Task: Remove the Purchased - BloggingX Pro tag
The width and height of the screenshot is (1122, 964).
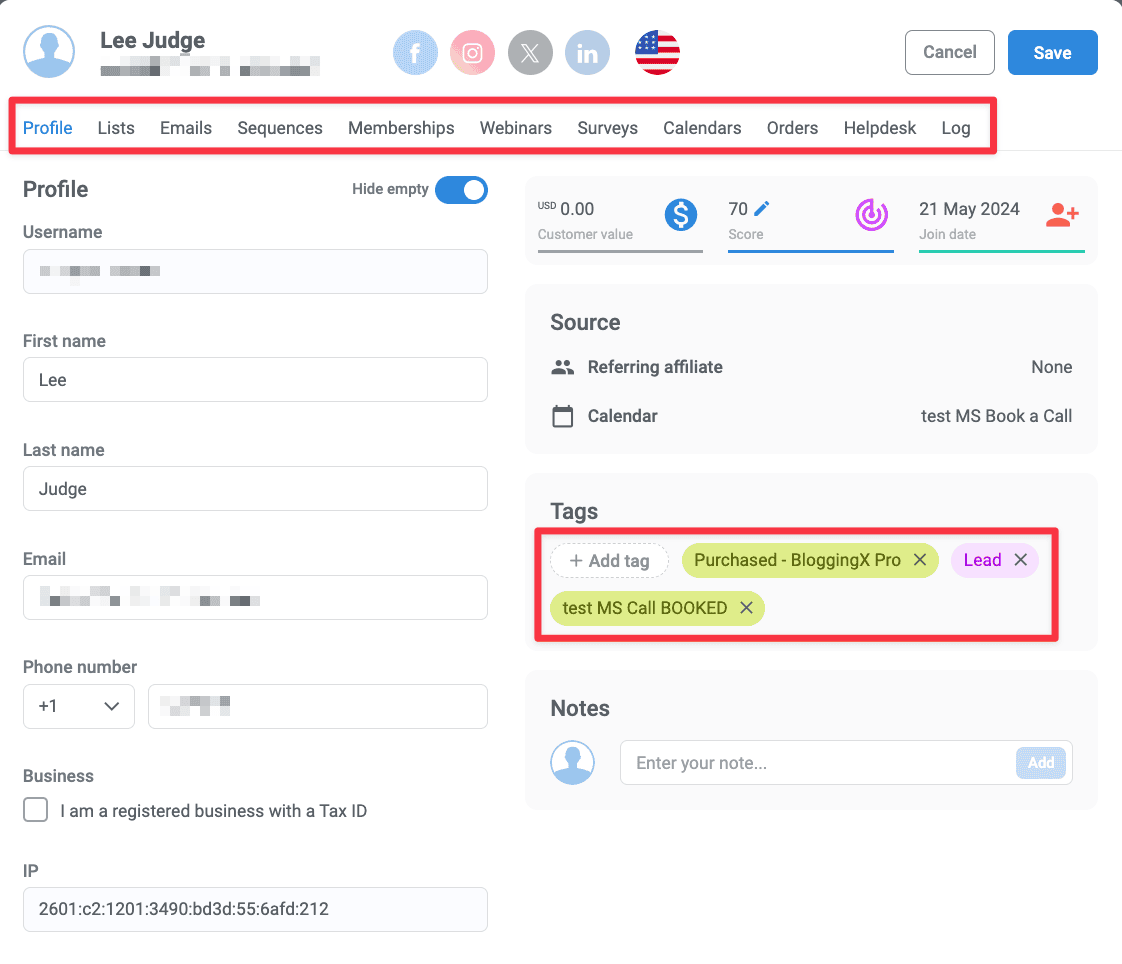Action: pos(920,560)
